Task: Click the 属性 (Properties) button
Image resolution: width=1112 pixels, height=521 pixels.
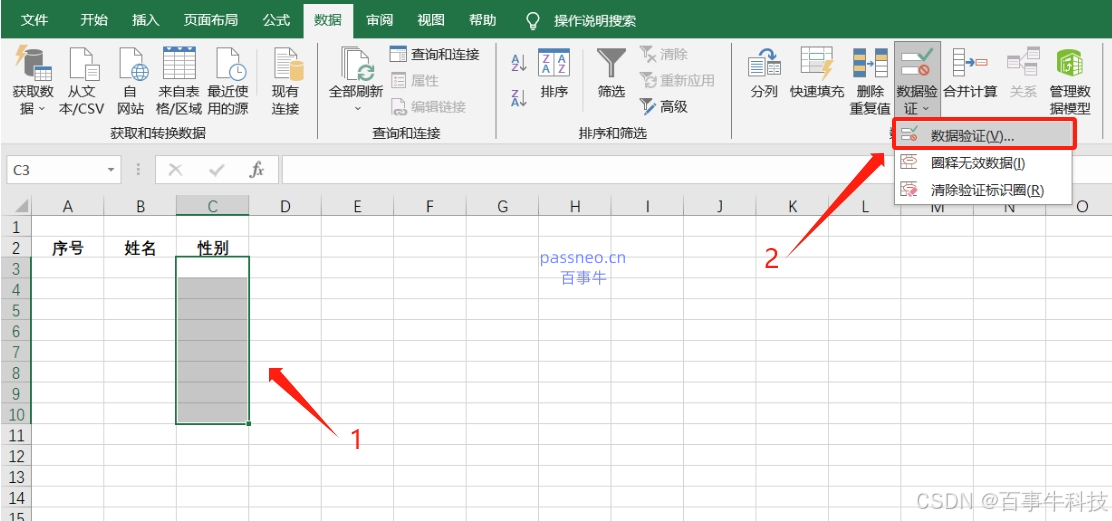Action: coord(415,81)
